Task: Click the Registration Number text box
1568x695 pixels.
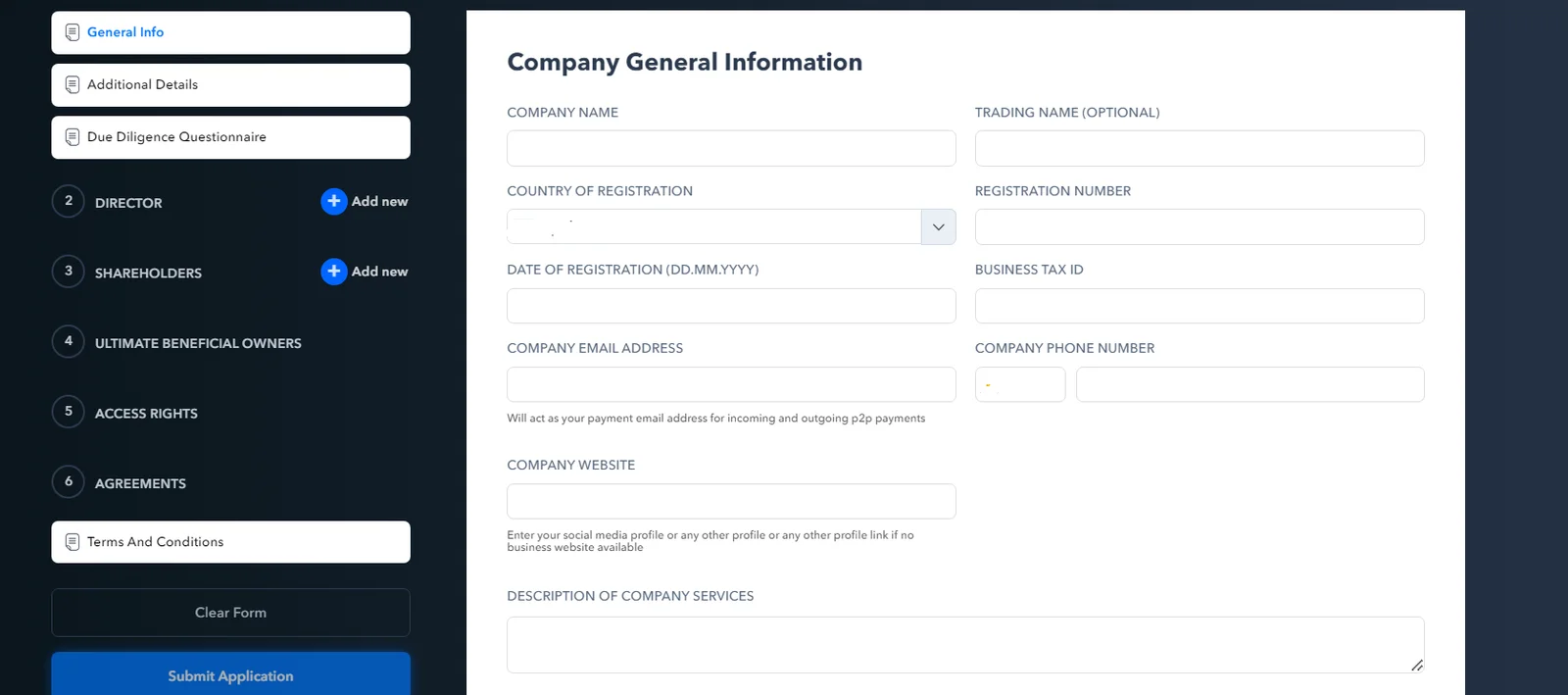Action: pyautogui.click(x=1200, y=227)
